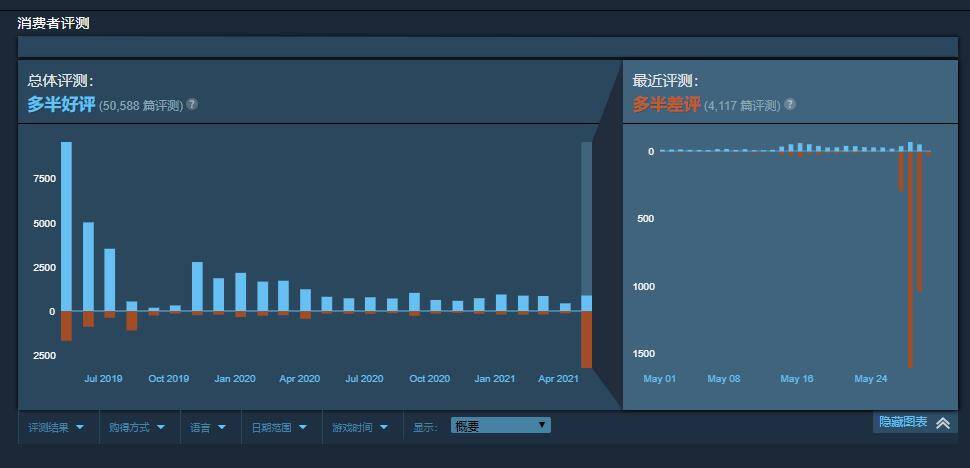Click the longest negative bar in recent chart
Image resolution: width=970 pixels, height=468 pixels.
pos(910,260)
